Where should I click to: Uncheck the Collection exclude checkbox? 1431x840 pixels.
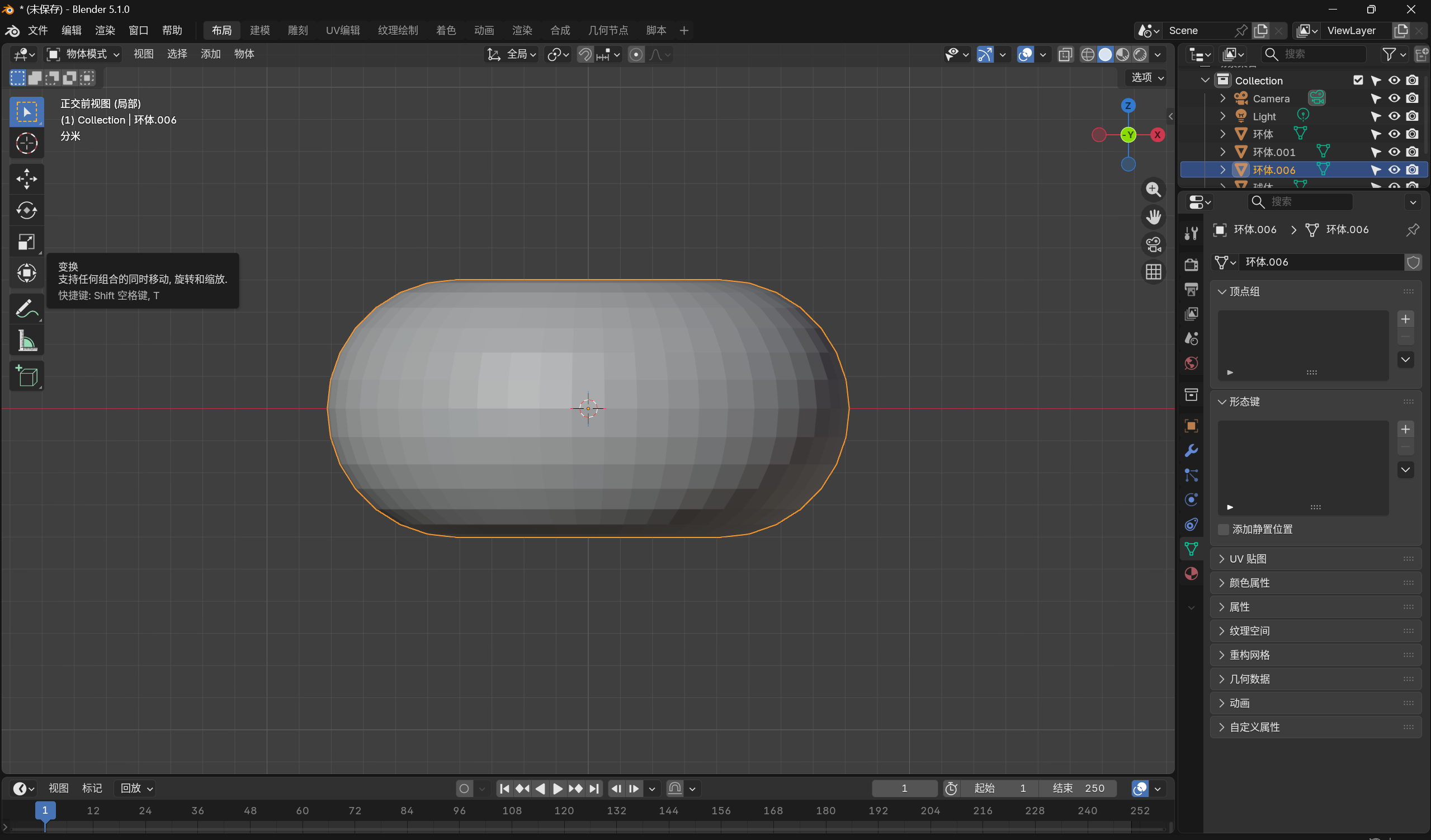click(1358, 80)
